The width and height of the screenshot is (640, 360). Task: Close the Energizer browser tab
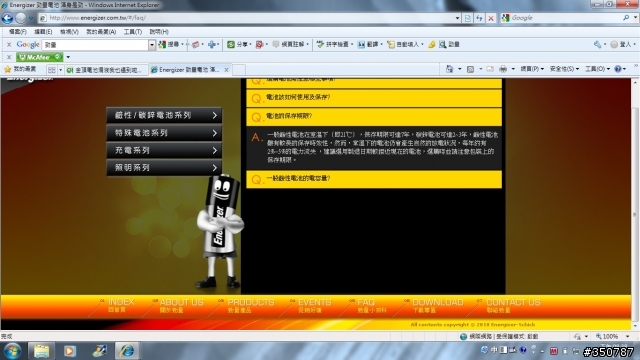(227, 70)
